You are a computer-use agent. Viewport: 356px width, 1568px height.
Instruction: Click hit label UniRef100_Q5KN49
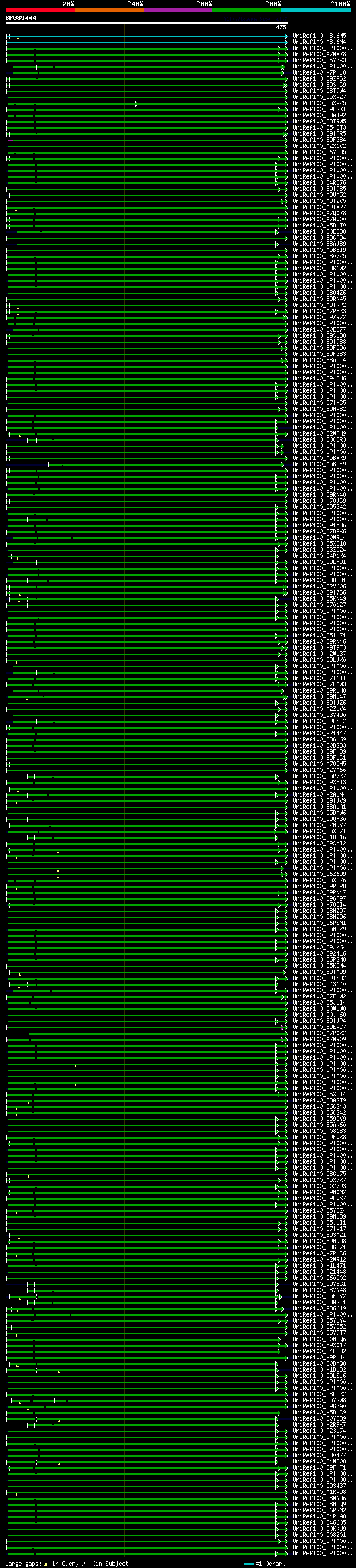tap(319, 599)
